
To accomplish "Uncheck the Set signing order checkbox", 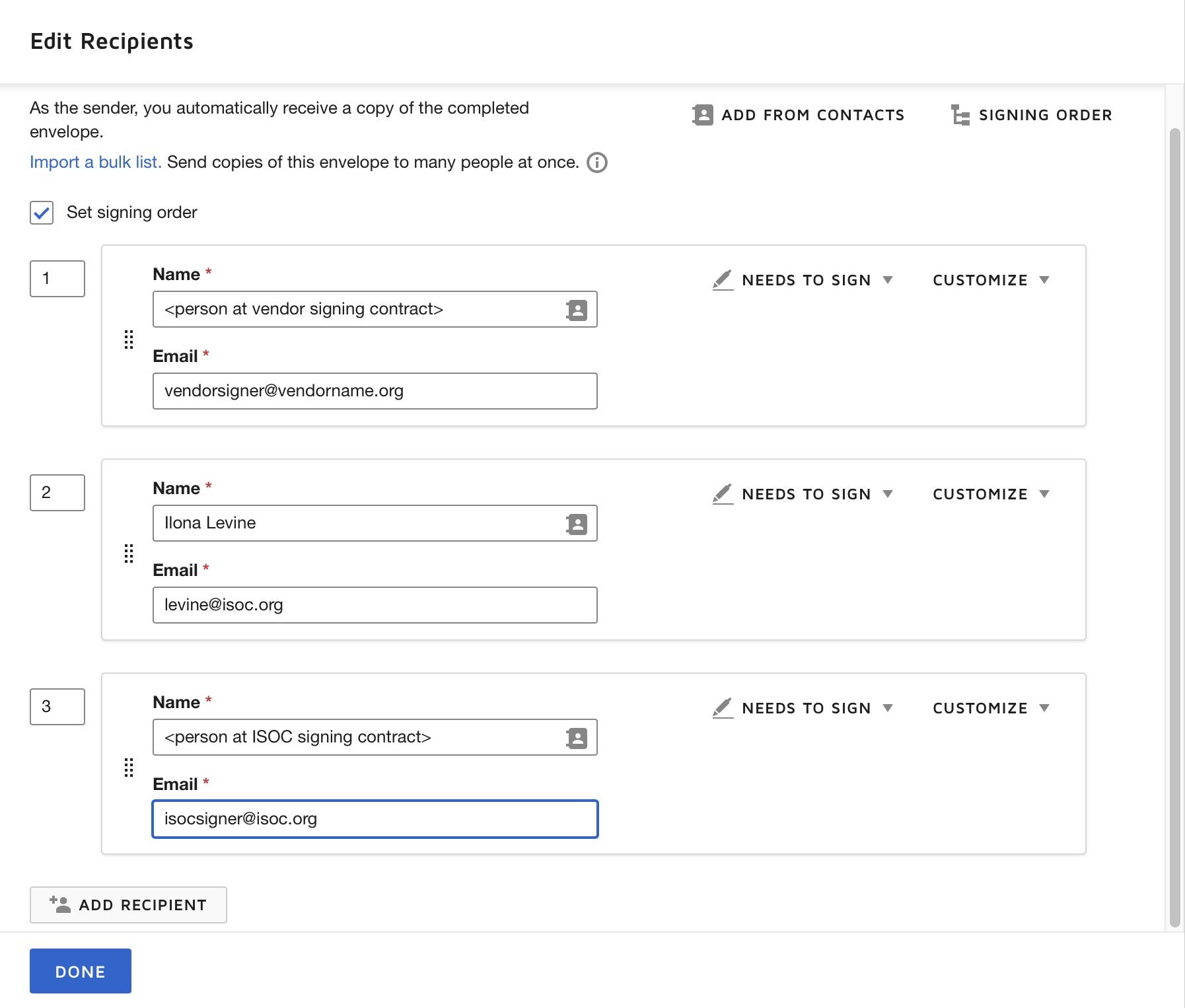I will point(42,213).
